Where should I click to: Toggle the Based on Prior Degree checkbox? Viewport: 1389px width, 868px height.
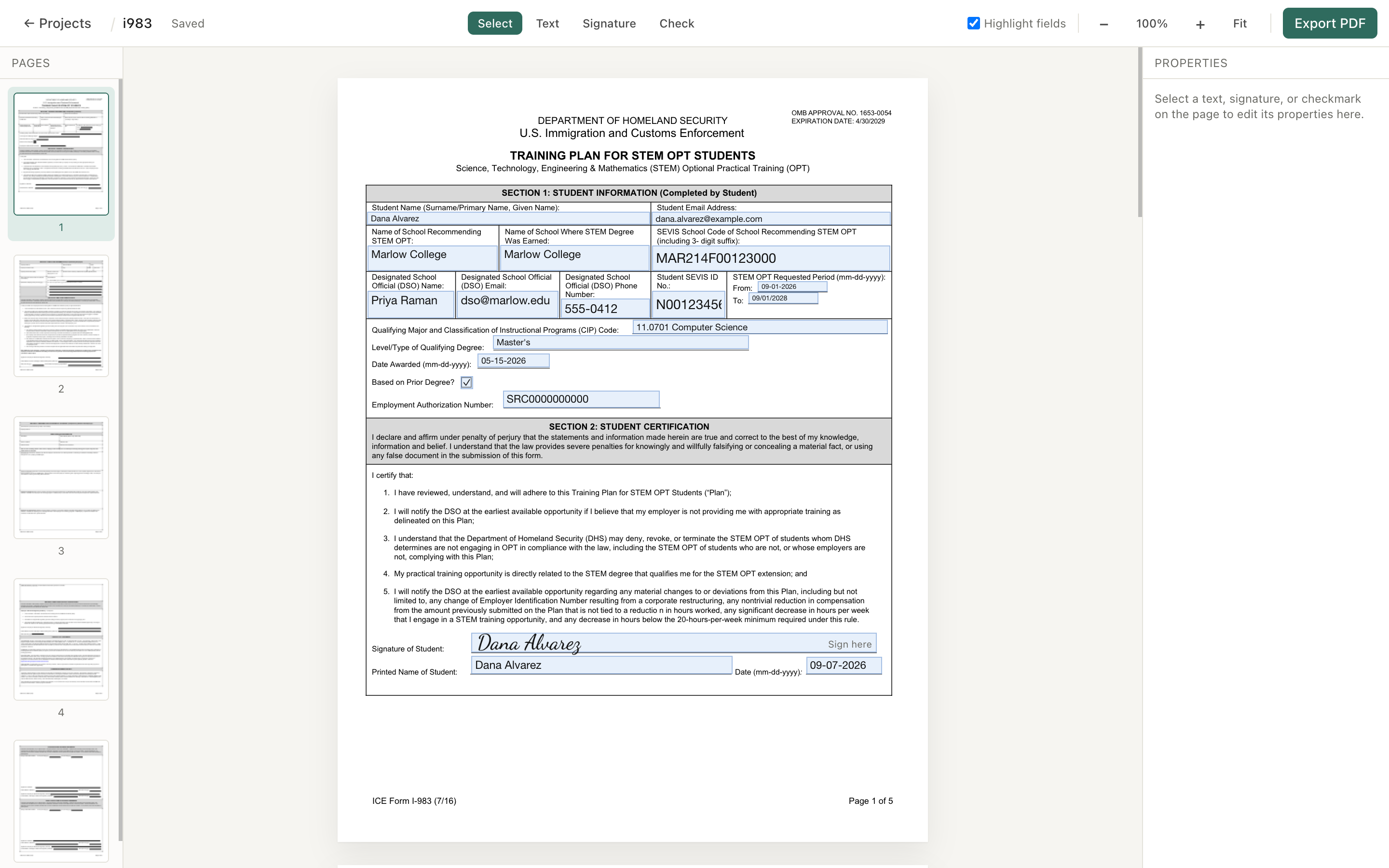click(x=467, y=382)
